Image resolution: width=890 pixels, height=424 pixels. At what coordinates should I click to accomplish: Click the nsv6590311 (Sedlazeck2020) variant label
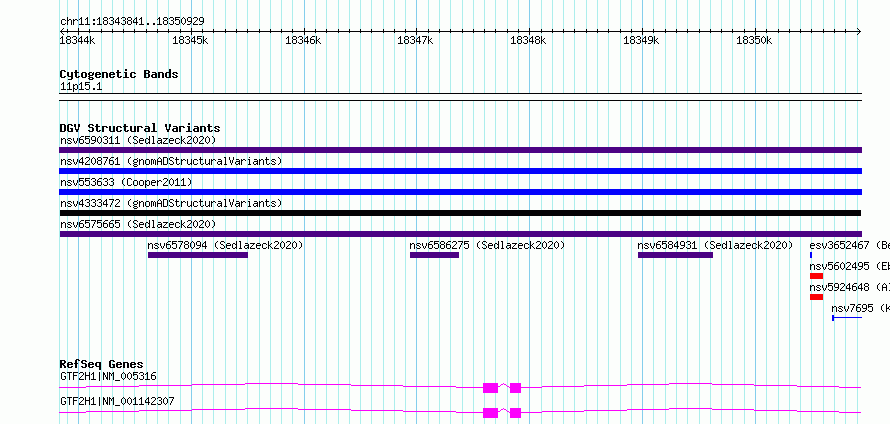tap(138, 140)
